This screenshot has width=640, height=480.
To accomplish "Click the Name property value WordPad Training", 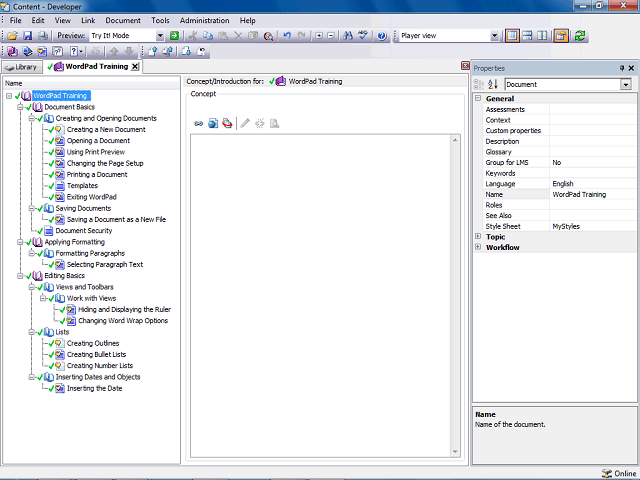I will tap(579, 195).
